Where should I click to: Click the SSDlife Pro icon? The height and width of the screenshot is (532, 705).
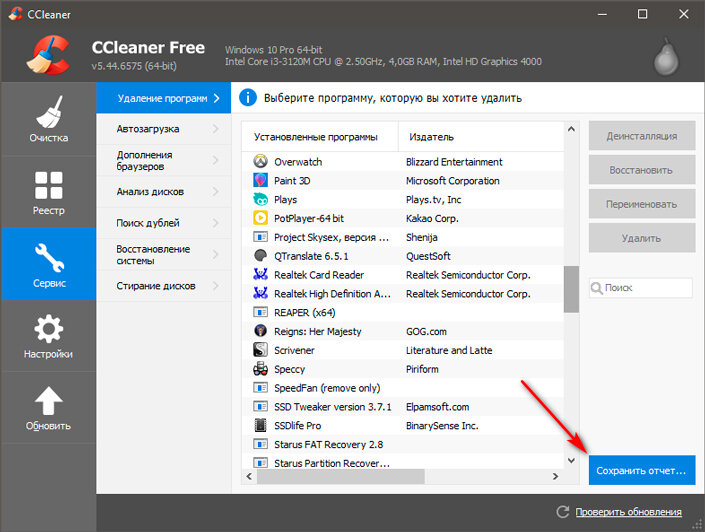click(x=260, y=425)
